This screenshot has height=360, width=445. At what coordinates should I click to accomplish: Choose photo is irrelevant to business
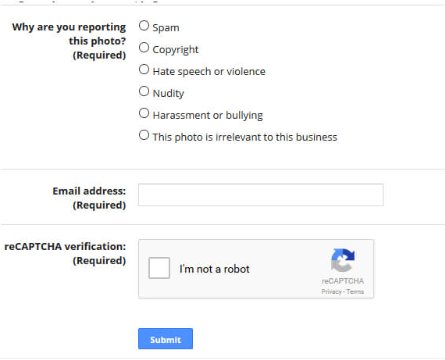[144, 135]
